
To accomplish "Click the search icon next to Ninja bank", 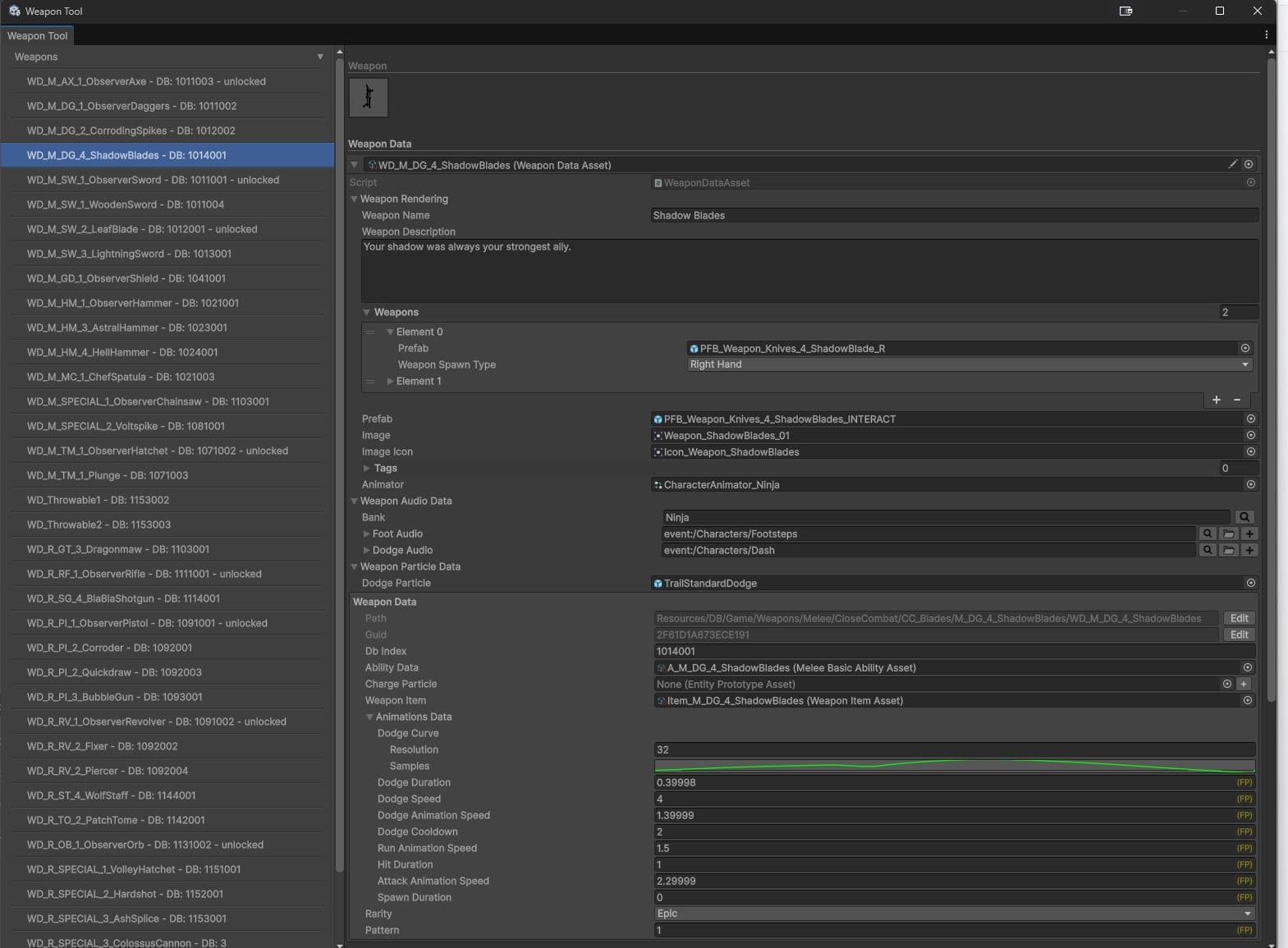I will point(1244,517).
